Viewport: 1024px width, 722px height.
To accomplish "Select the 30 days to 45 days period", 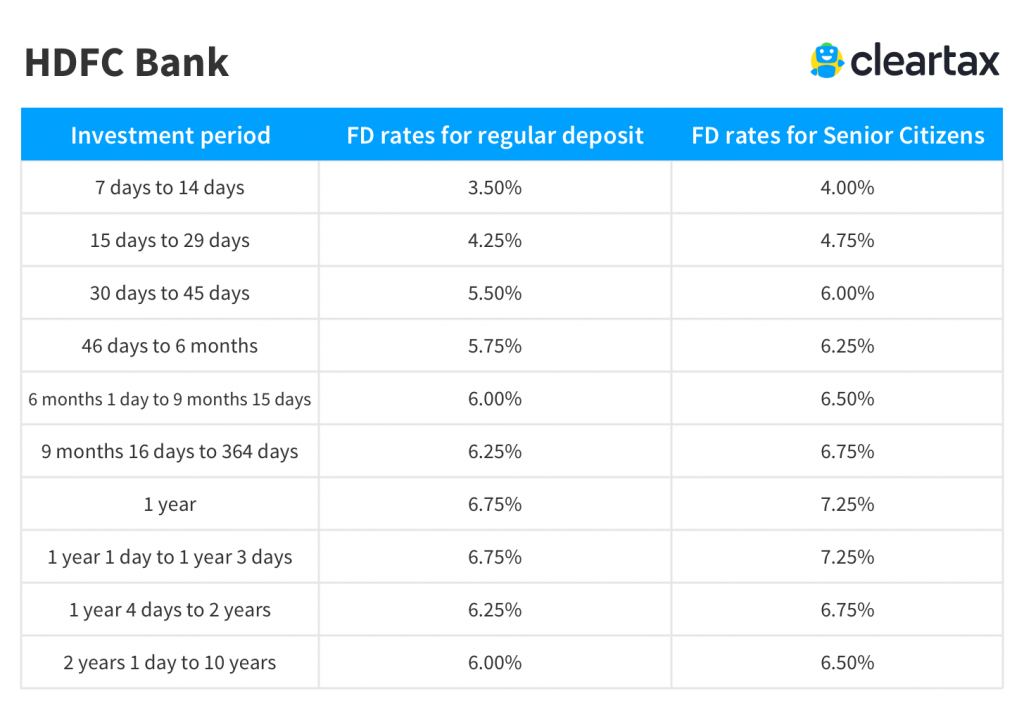I will click(170, 294).
